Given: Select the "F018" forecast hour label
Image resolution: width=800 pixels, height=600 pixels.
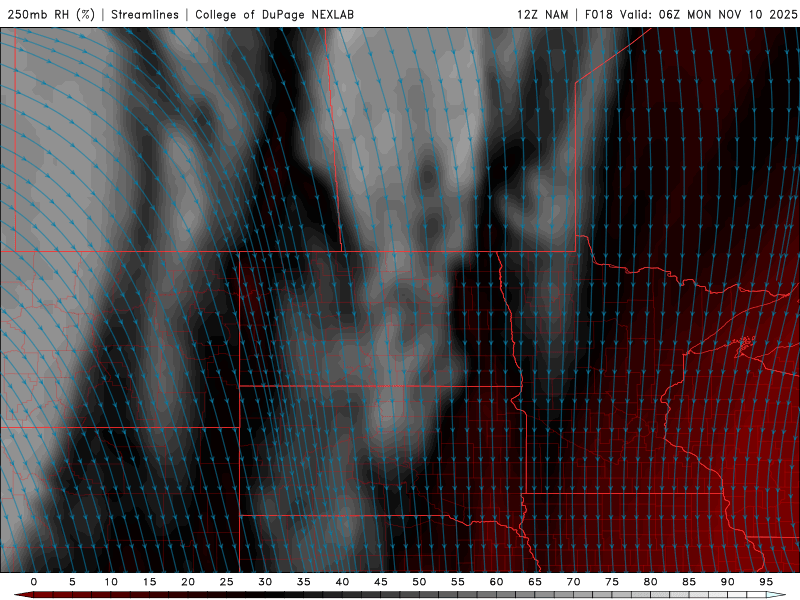Looking at the screenshot, I should 598,14.
